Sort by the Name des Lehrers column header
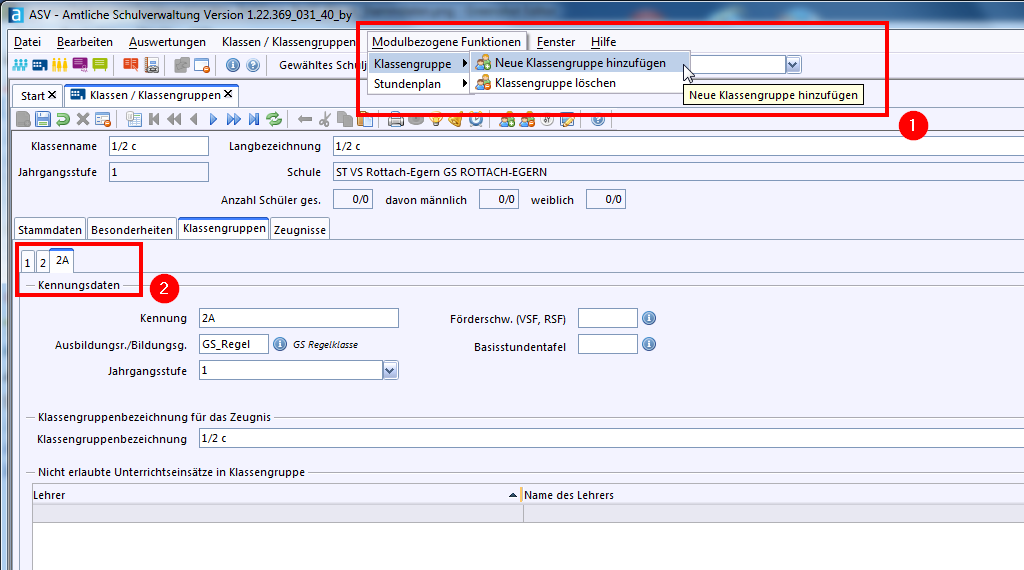The height and width of the screenshot is (570, 1024). coord(773,495)
